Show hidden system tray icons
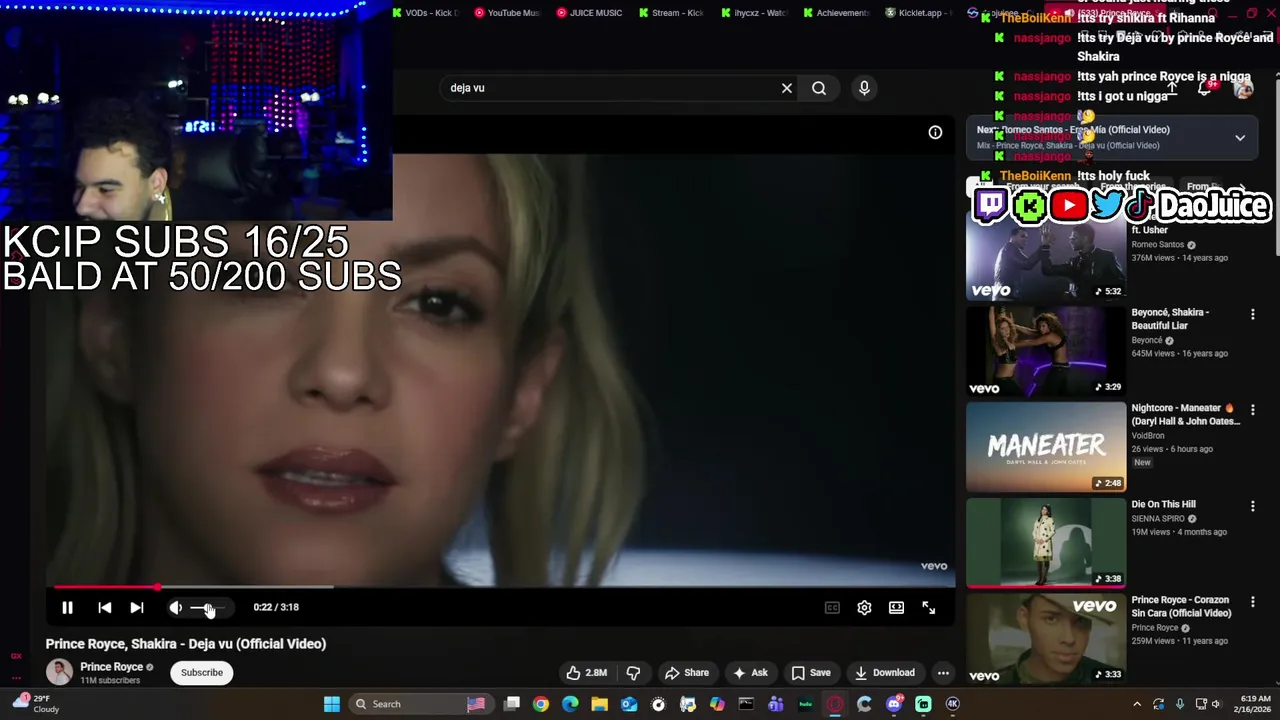 (1137, 704)
